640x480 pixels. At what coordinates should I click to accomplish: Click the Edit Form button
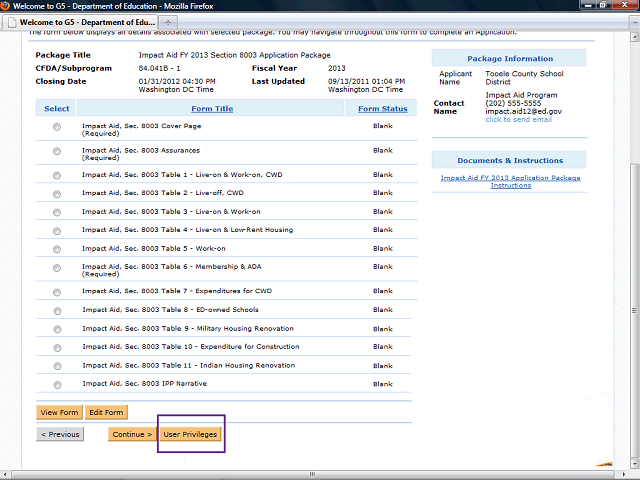pos(106,412)
